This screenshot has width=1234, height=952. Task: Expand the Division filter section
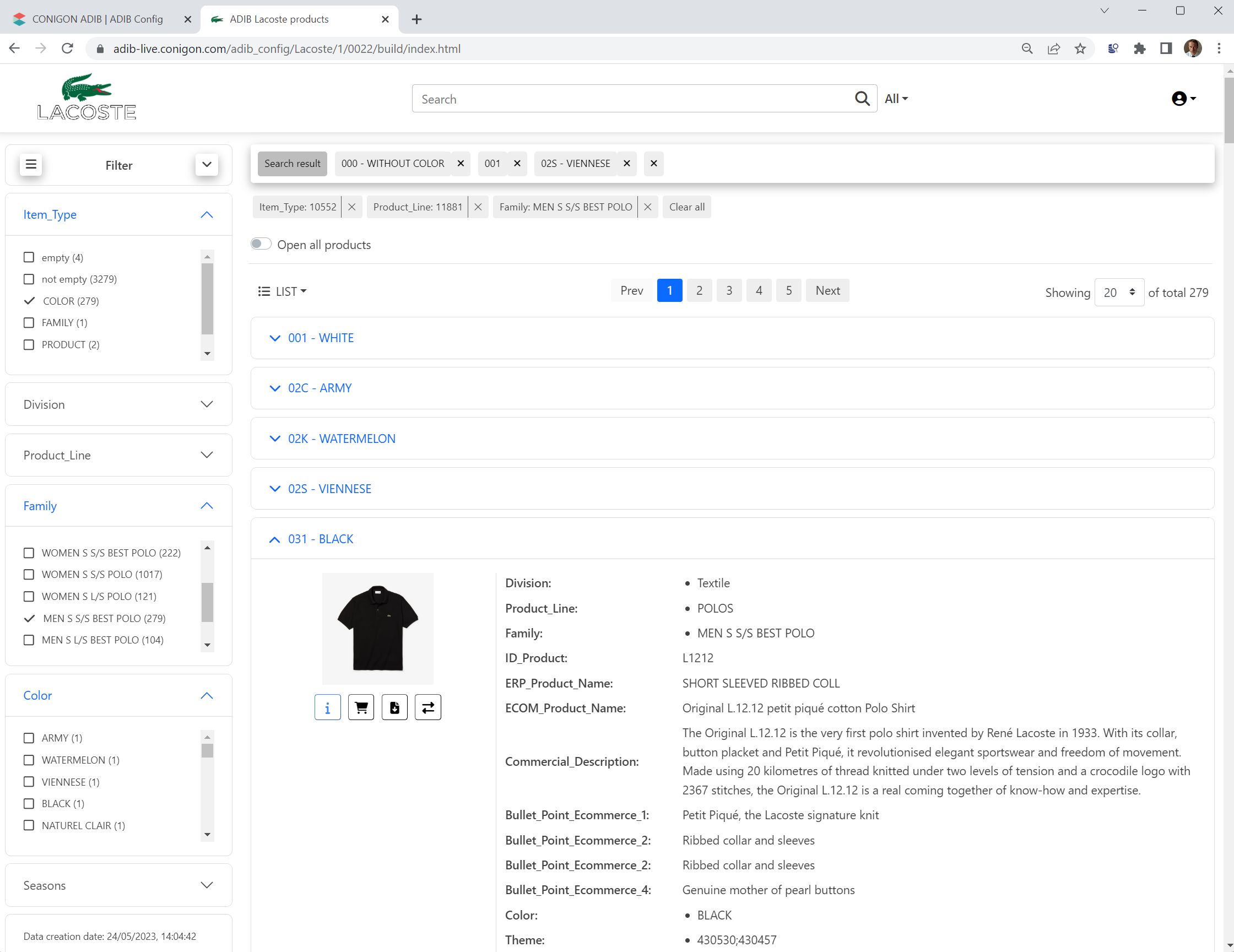(x=207, y=404)
